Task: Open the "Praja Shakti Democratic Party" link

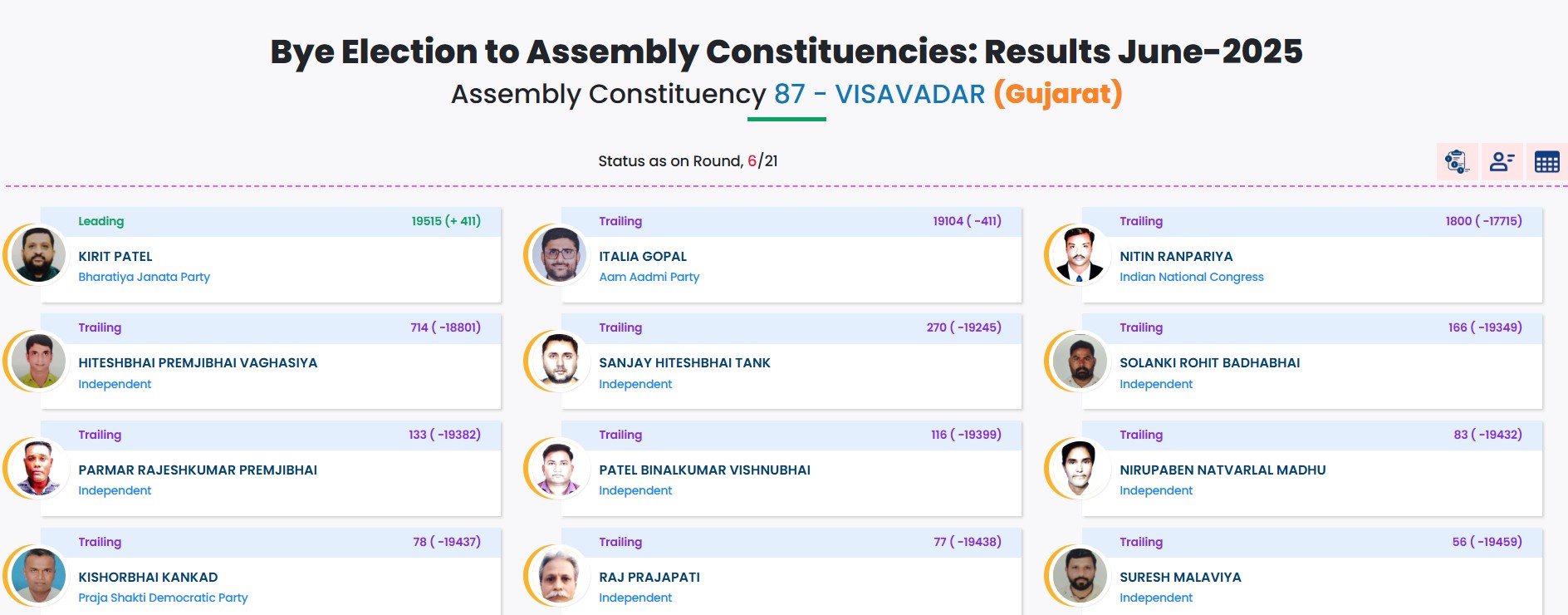Action: [163, 598]
